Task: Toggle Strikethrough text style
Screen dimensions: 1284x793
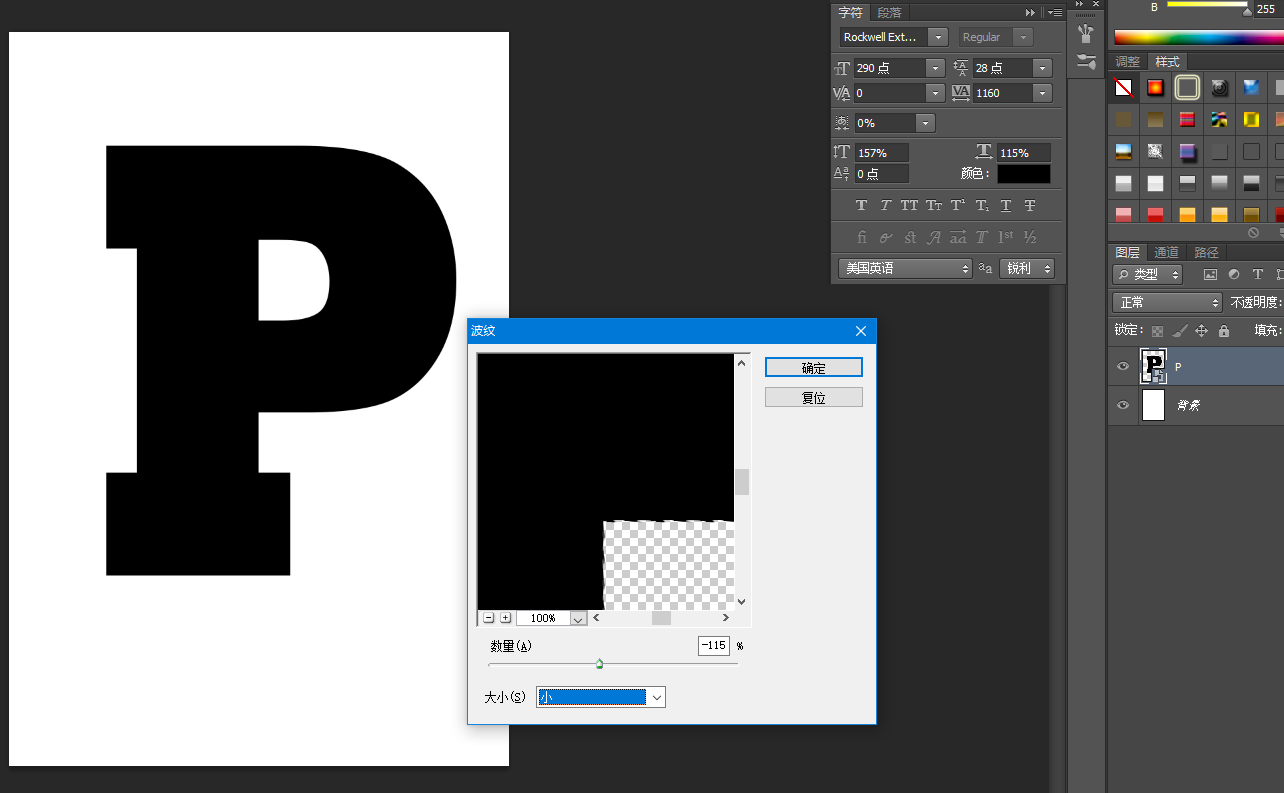Action: 1029,205
